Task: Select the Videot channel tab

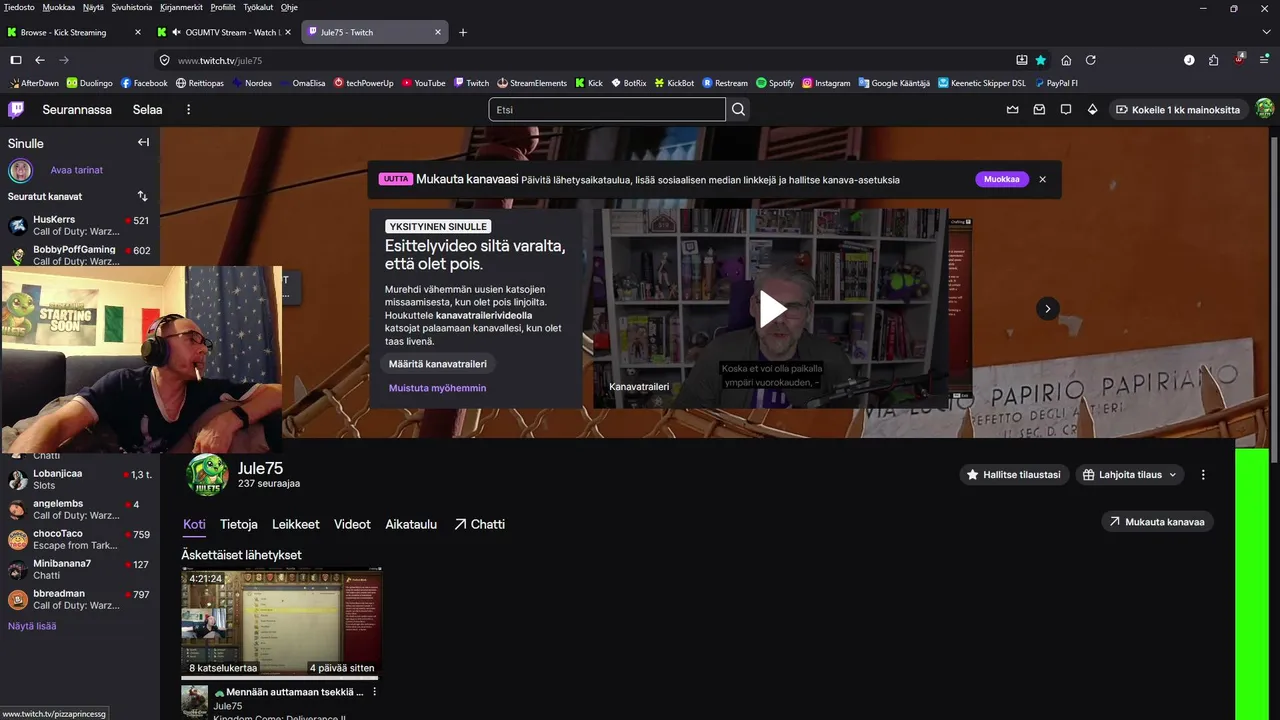Action: pyautogui.click(x=352, y=524)
